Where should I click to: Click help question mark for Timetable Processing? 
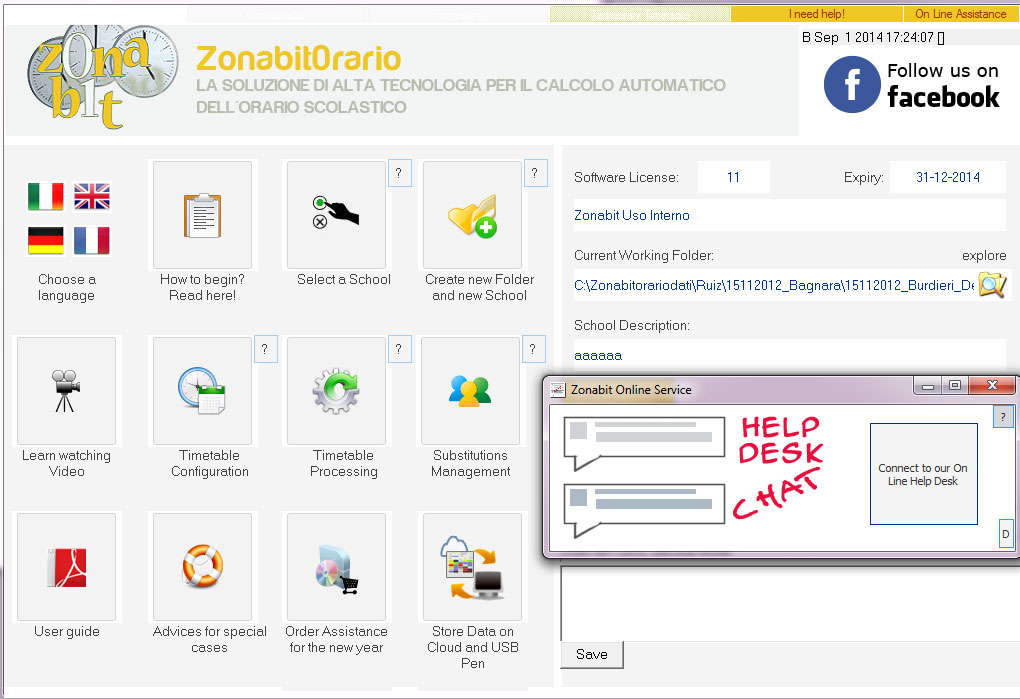pyautogui.click(x=399, y=349)
